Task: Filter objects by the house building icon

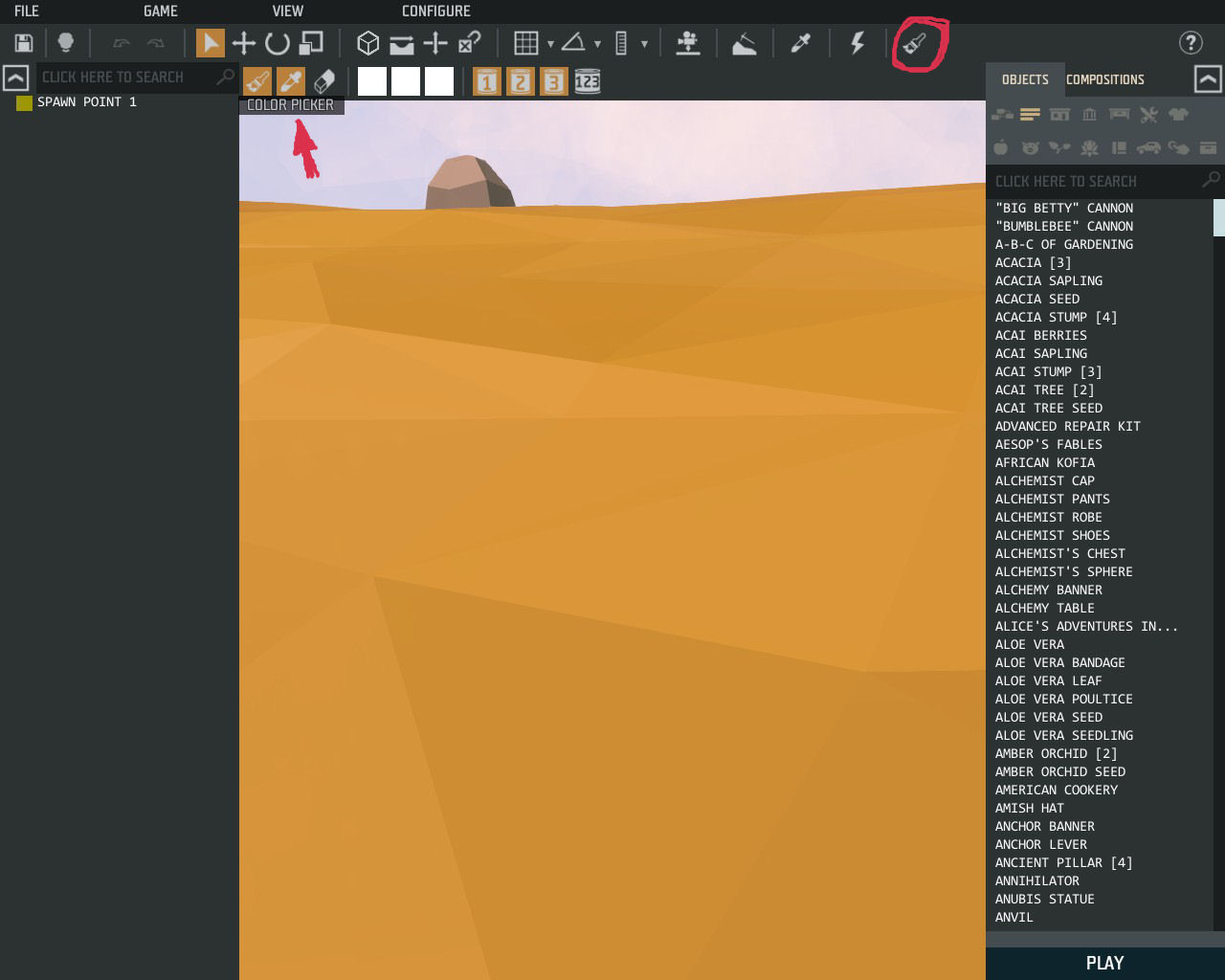Action: pyautogui.click(x=1059, y=115)
